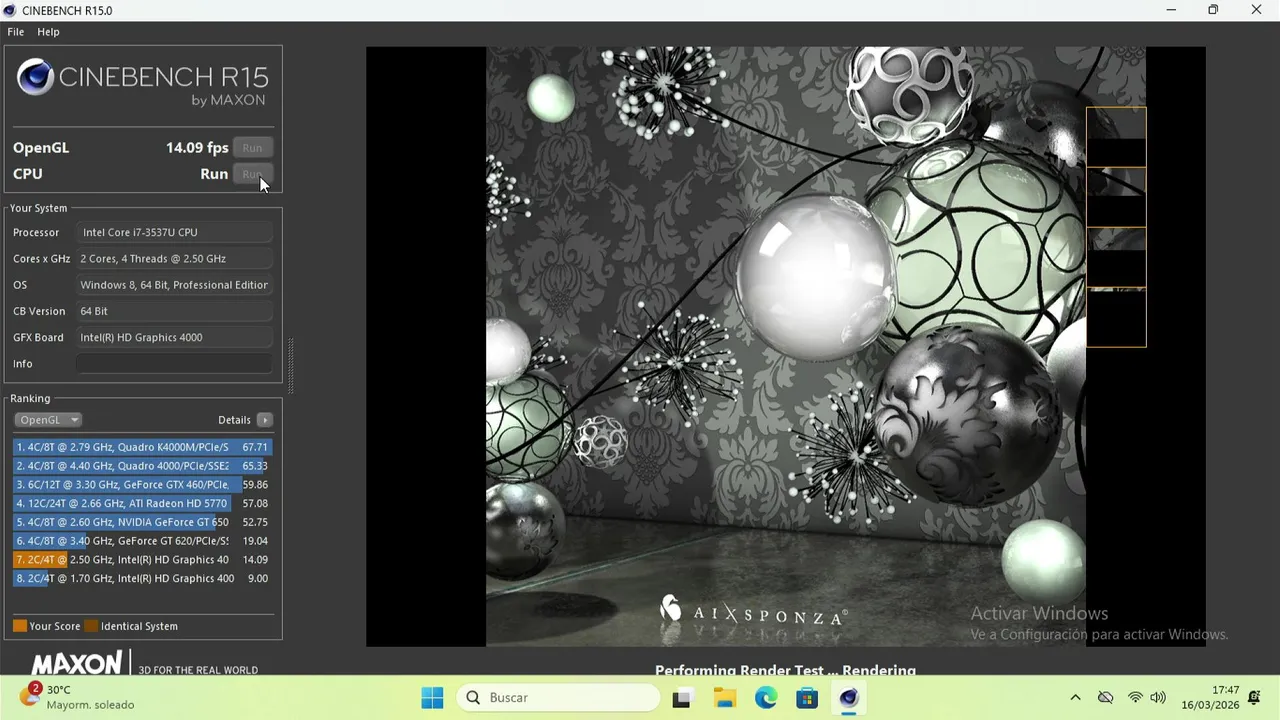Image resolution: width=1280 pixels, height=720 pixels.
Task: Expand ranking Details arrow button
Action: click(264, 420)
